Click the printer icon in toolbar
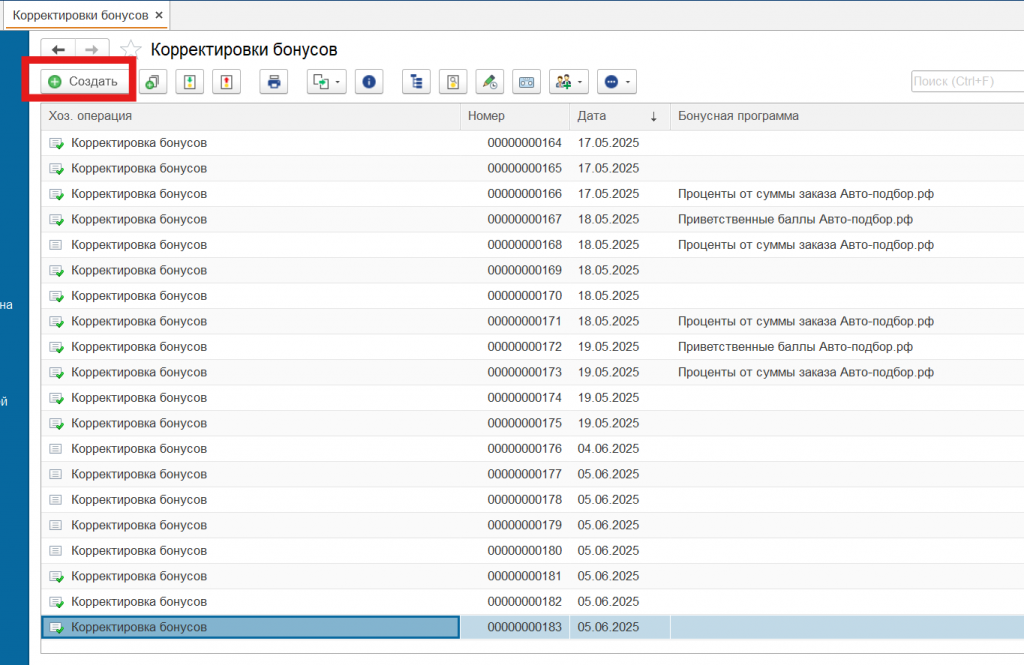1024x665 pixels. tap(274, 82)
